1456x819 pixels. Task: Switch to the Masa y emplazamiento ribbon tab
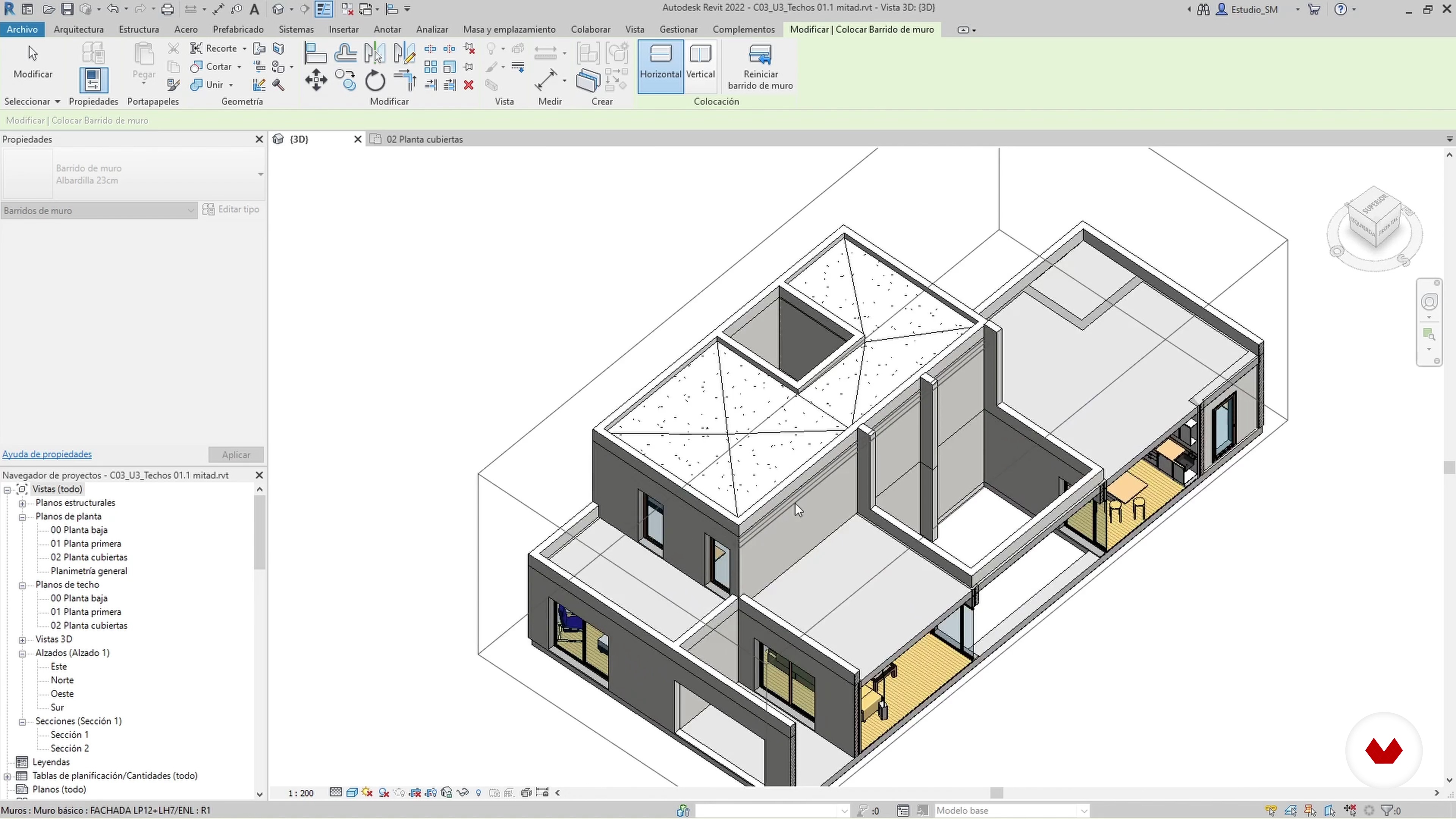[x=509, y=30]
